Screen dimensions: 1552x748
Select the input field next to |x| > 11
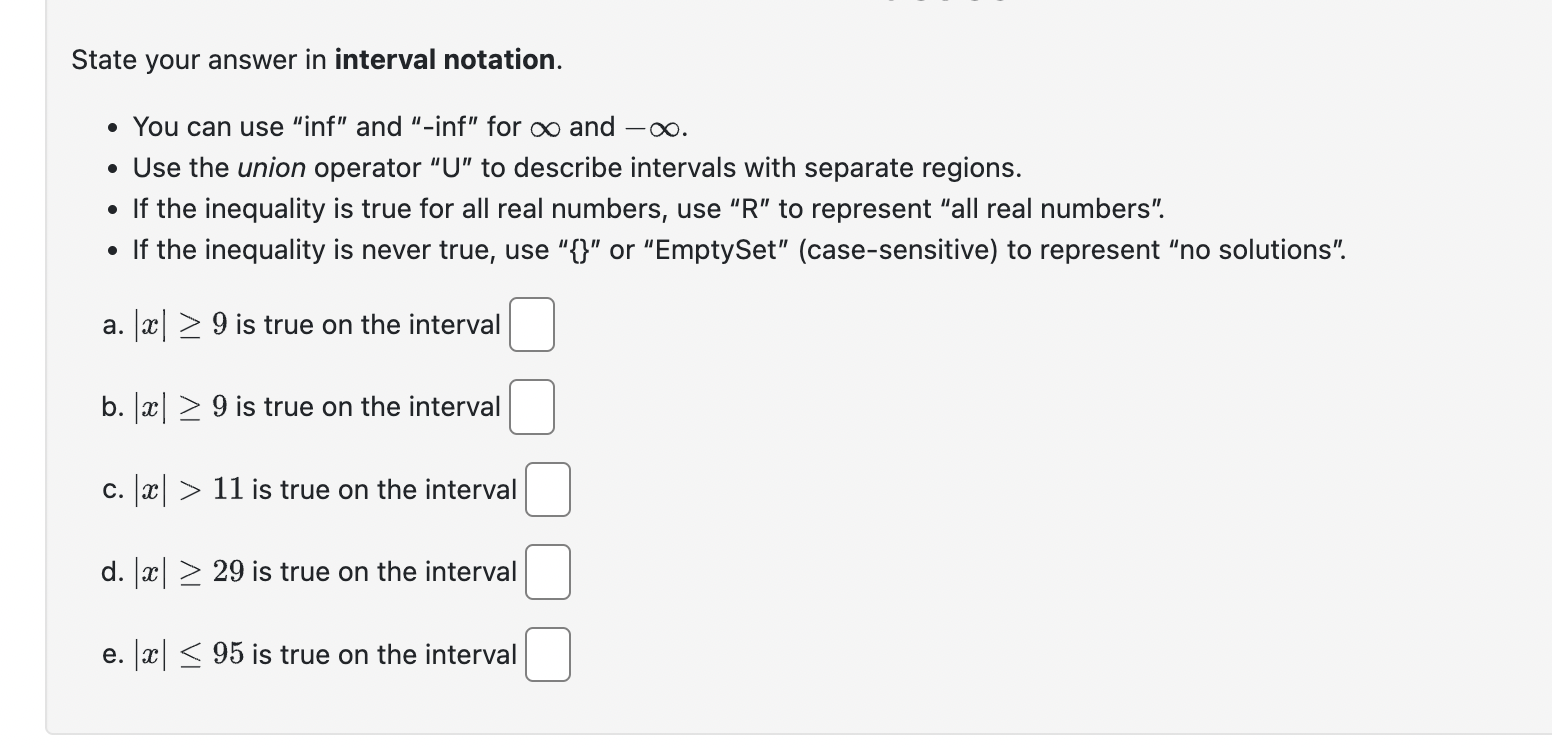(x=547, y=489)
